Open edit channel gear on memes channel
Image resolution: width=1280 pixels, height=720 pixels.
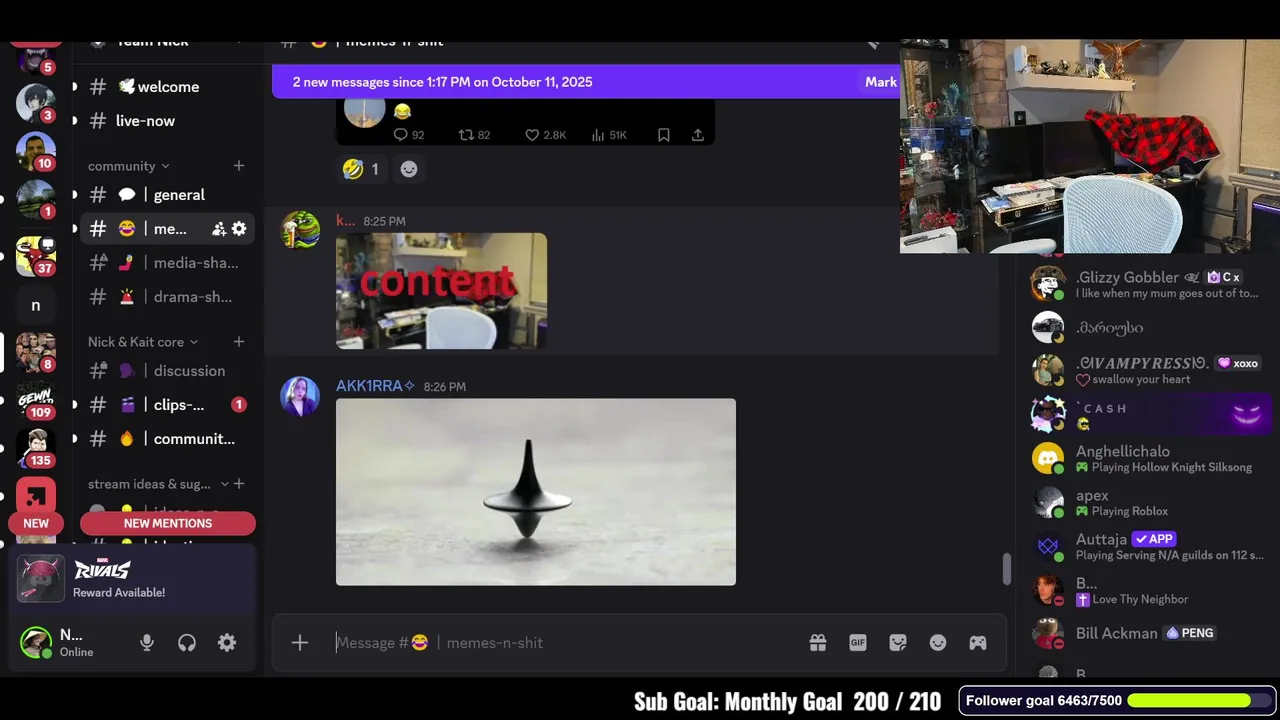pos(239,229)
